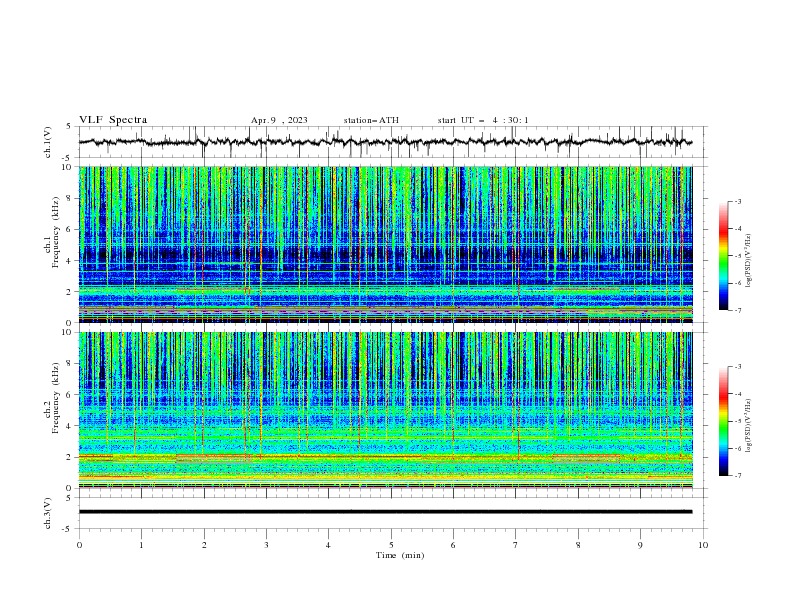Click the ch.1 colorbar 'log(PSD)(V²/Hz)' label
Image resolution: width=792 pixels, height=612 pixels.
(749, 261)
